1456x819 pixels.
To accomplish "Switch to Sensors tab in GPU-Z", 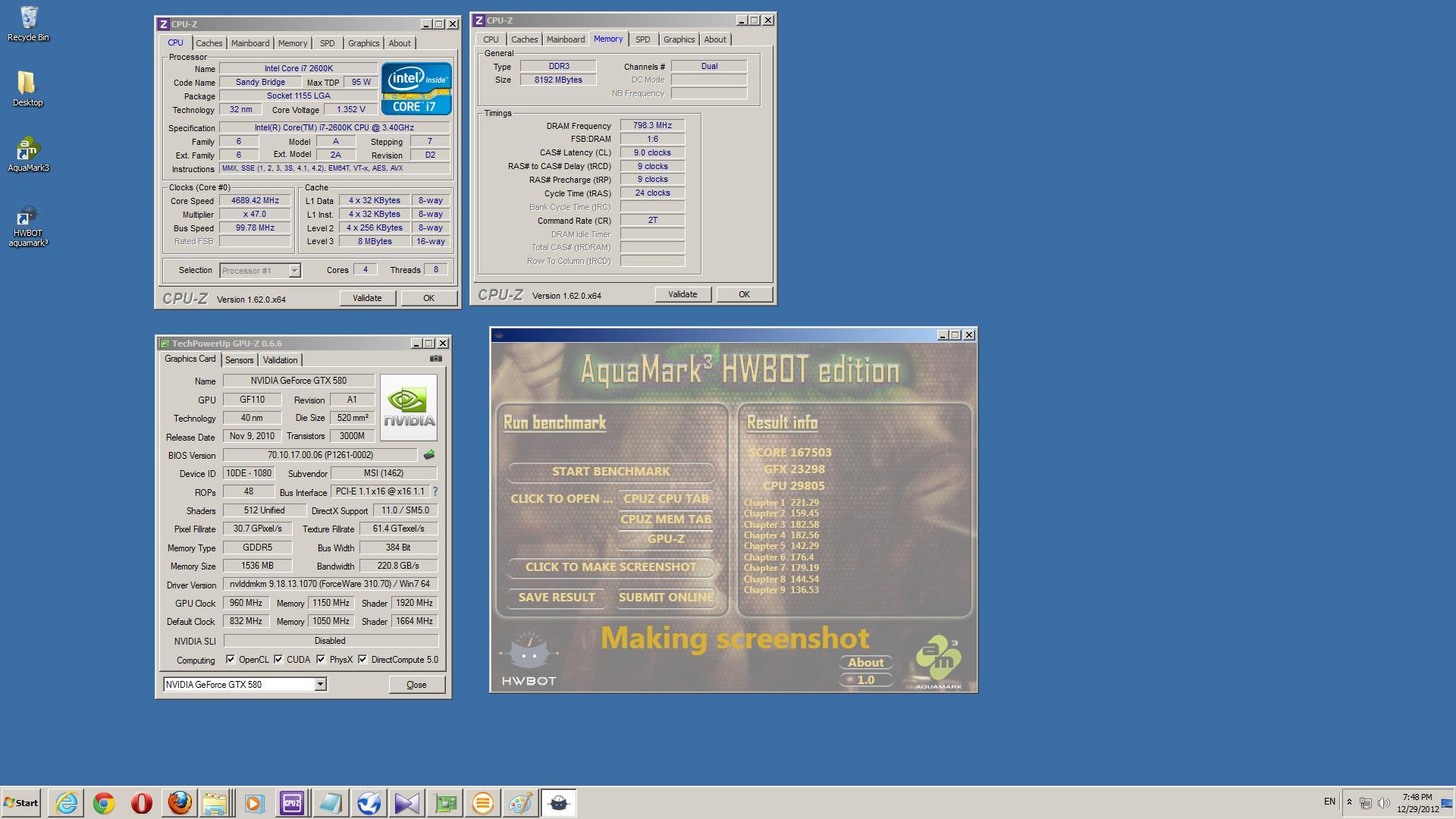I will (239, 360).
